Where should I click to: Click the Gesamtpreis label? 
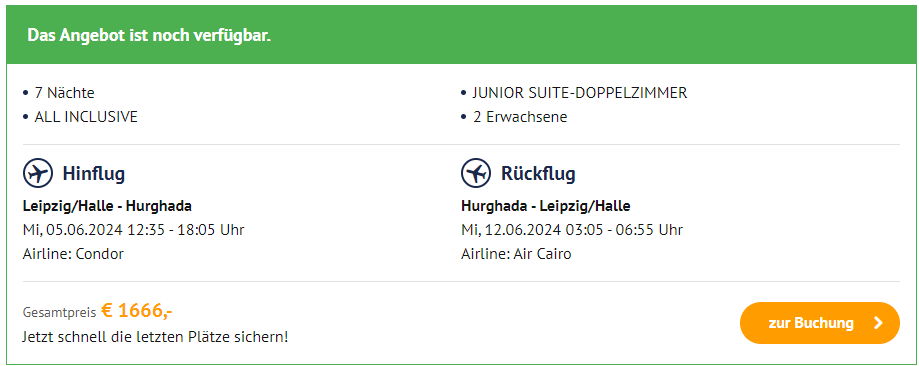tap(59, 313)
